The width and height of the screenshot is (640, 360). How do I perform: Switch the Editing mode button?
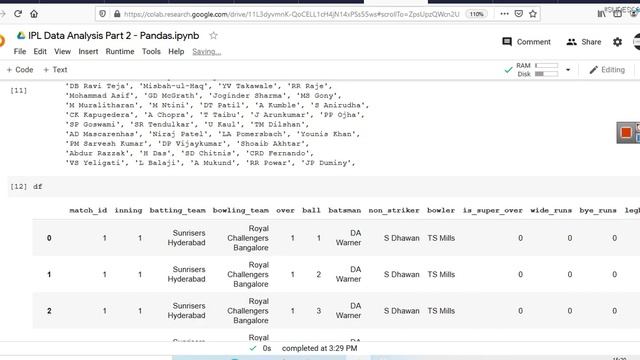607,70
